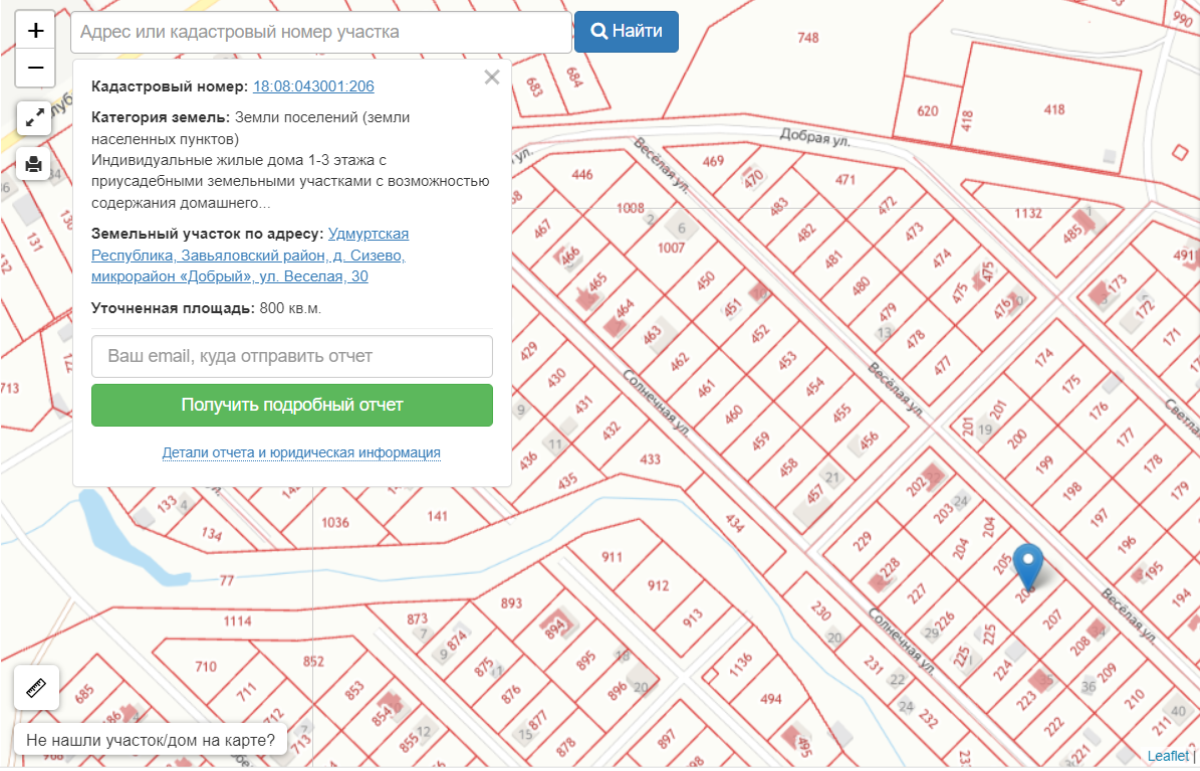The width and height of the screenshot is (1200, 771).
Task: Select parcel 1036 on the map
Action: tap(335, 522)
